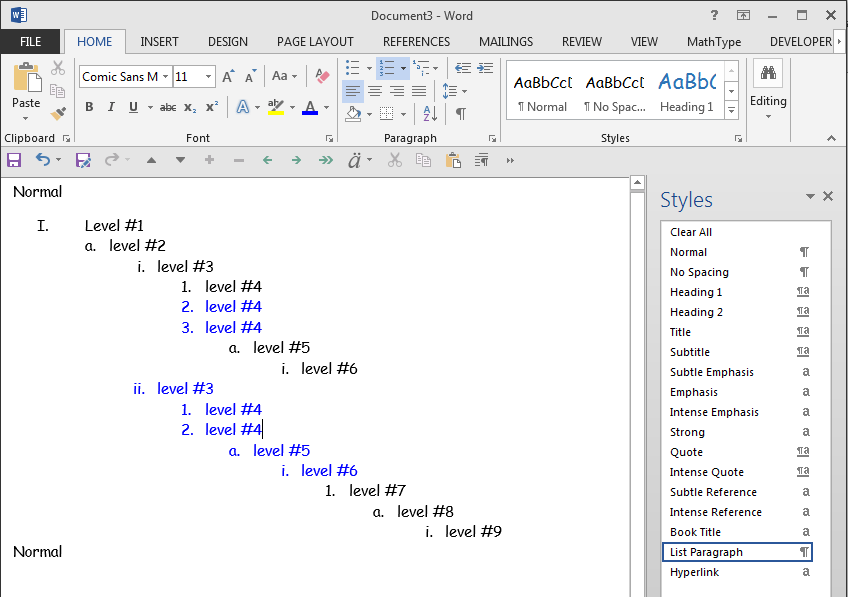
Task: Click the Increase Indent icon
Action: click(485, 66)
